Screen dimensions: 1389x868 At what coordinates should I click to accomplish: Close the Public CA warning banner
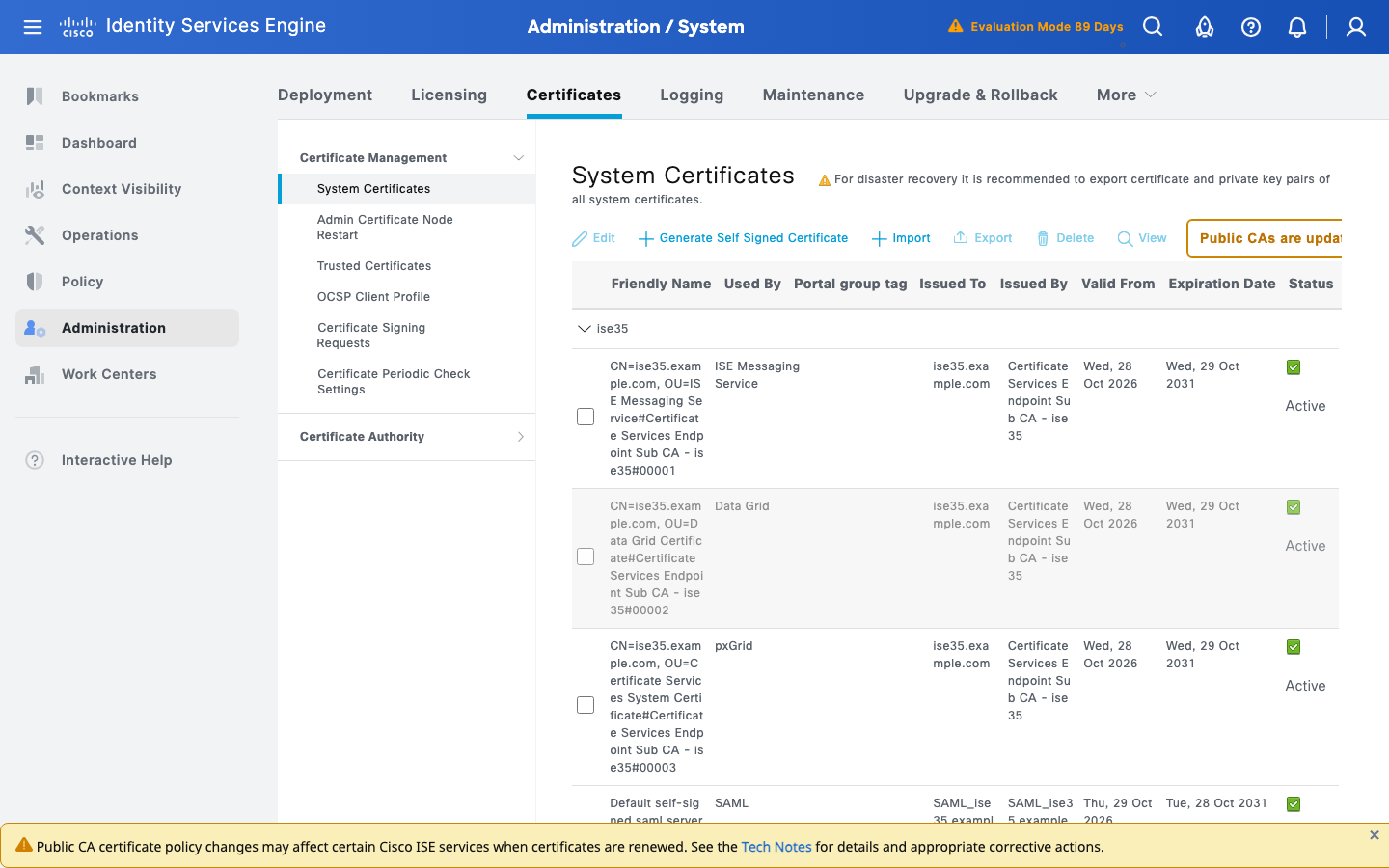point(1375,835)
